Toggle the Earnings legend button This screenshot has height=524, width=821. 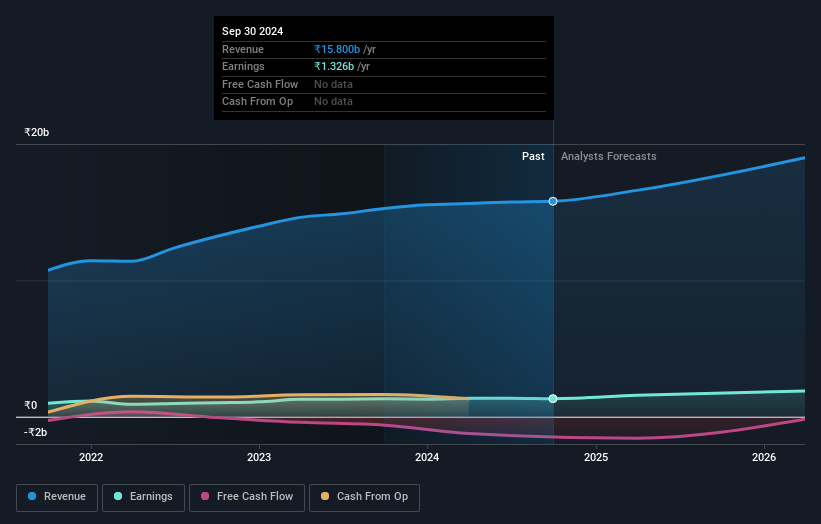coord(143,497)
